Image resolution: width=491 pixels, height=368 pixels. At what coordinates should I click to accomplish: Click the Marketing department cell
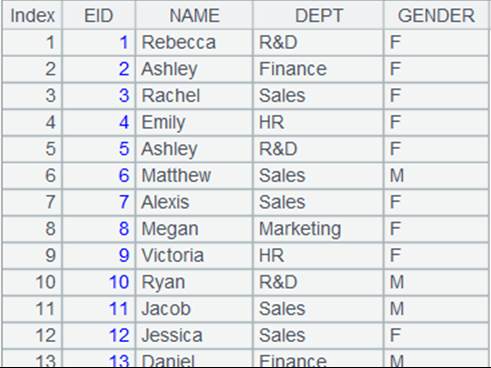(318, 229)
